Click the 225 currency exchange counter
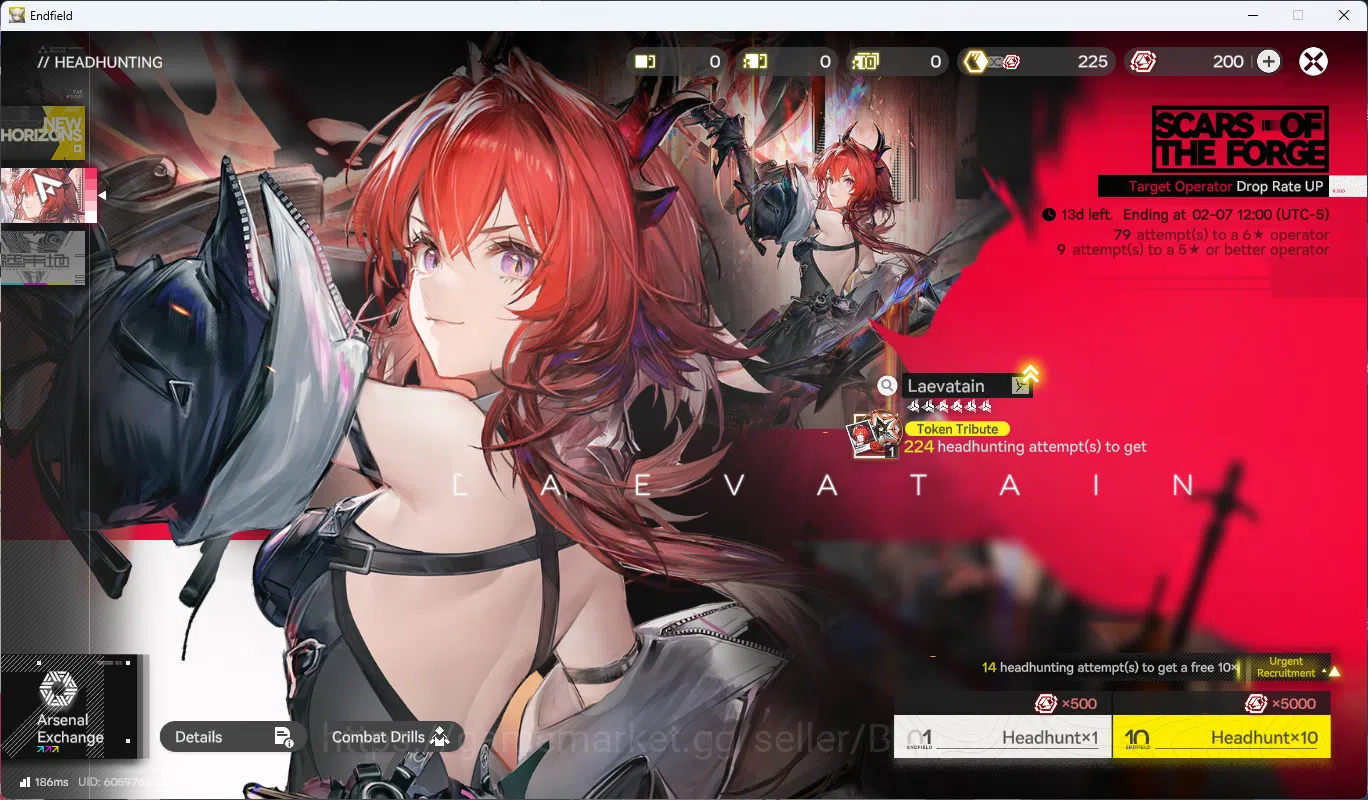1368x800 pixels. coord(1037,62)
